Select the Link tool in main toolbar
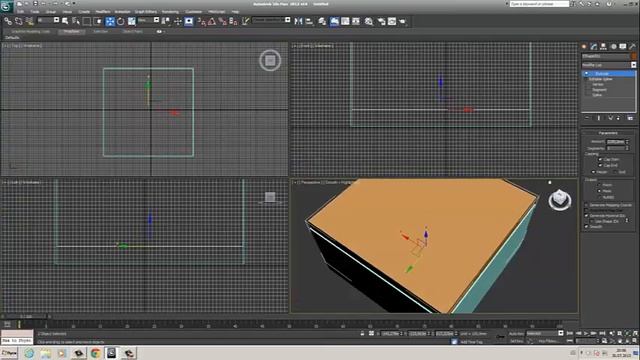 pyautogui.click(x=8, y=21)
